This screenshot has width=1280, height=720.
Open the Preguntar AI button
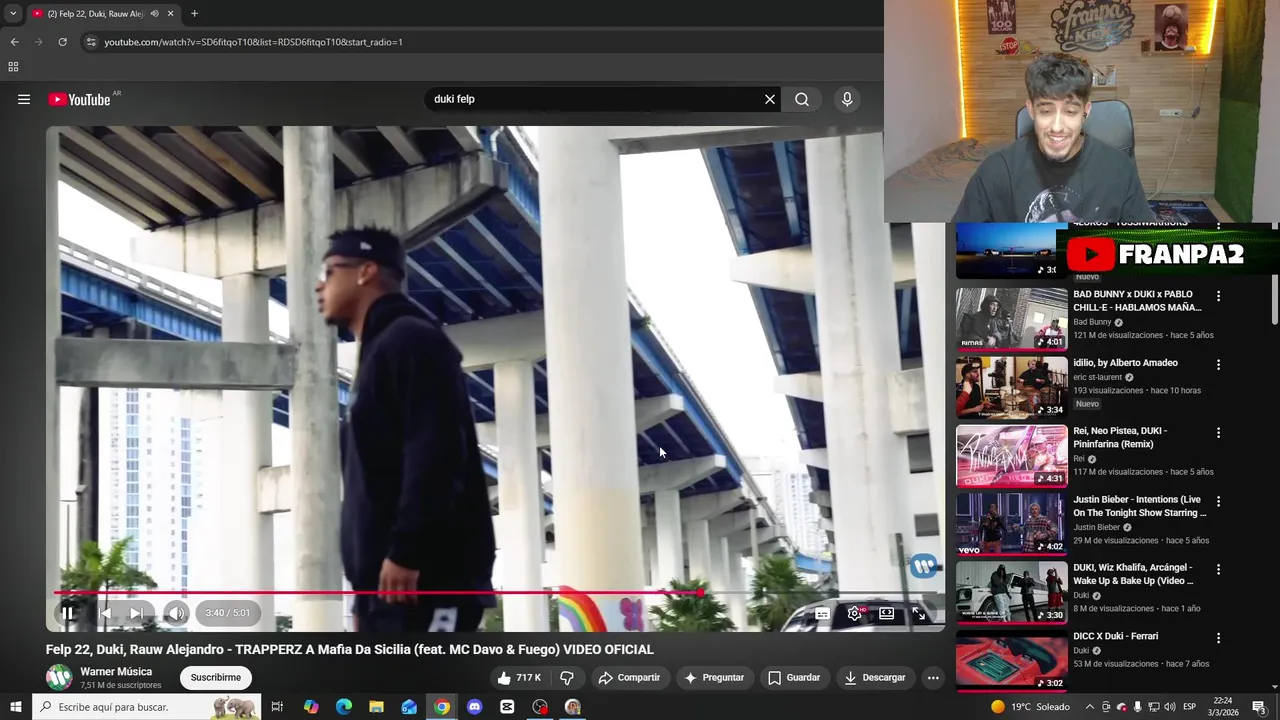(714, 677)
